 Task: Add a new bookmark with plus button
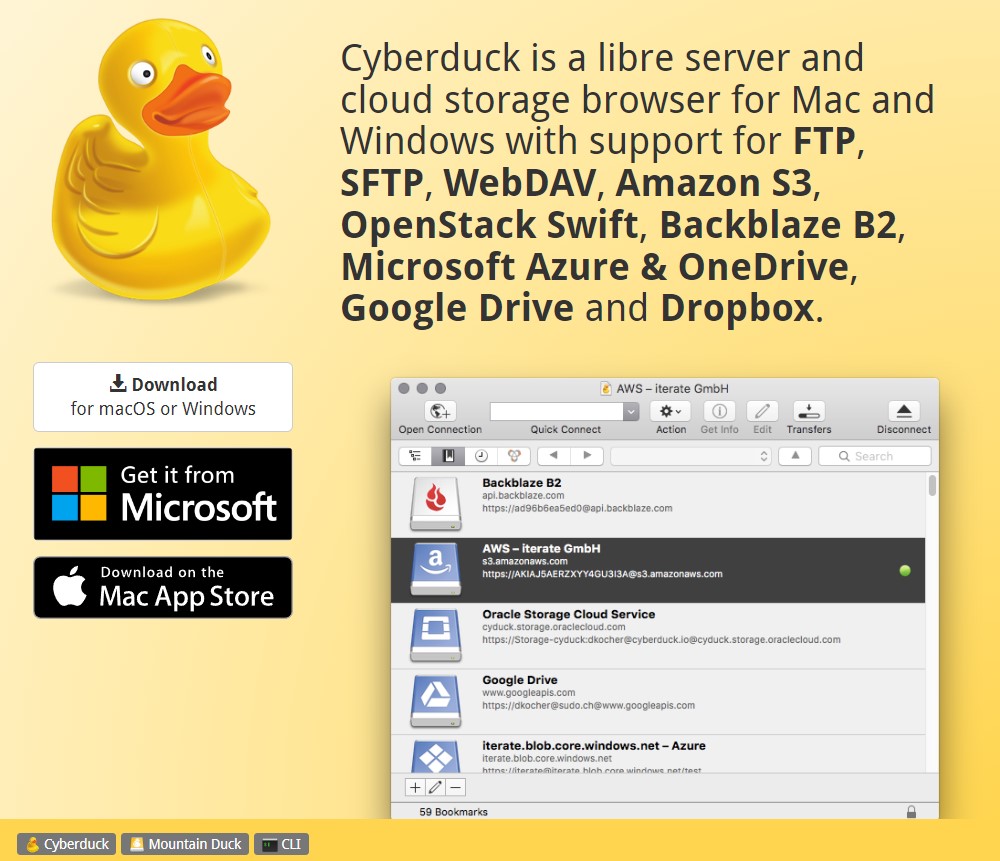coord(415,788)
